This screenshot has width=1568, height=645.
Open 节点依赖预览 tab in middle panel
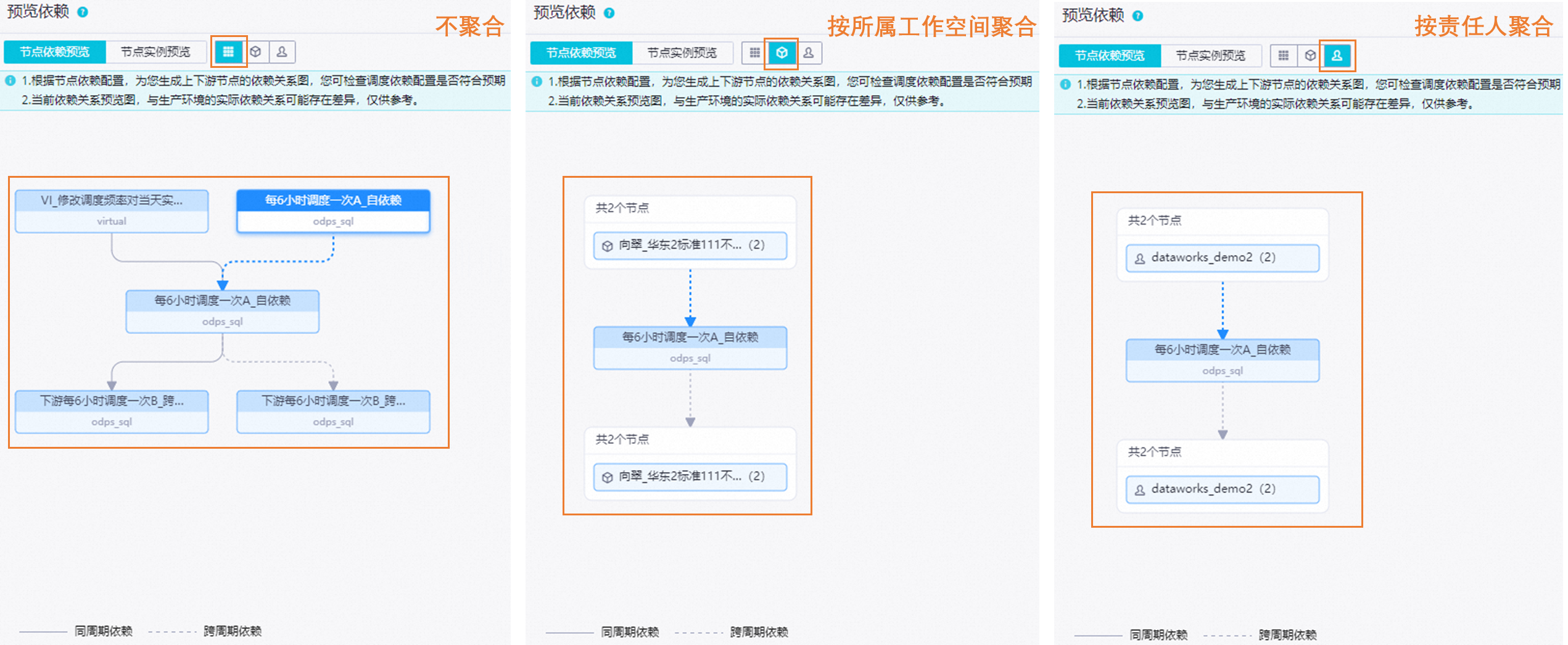point(581,53)
